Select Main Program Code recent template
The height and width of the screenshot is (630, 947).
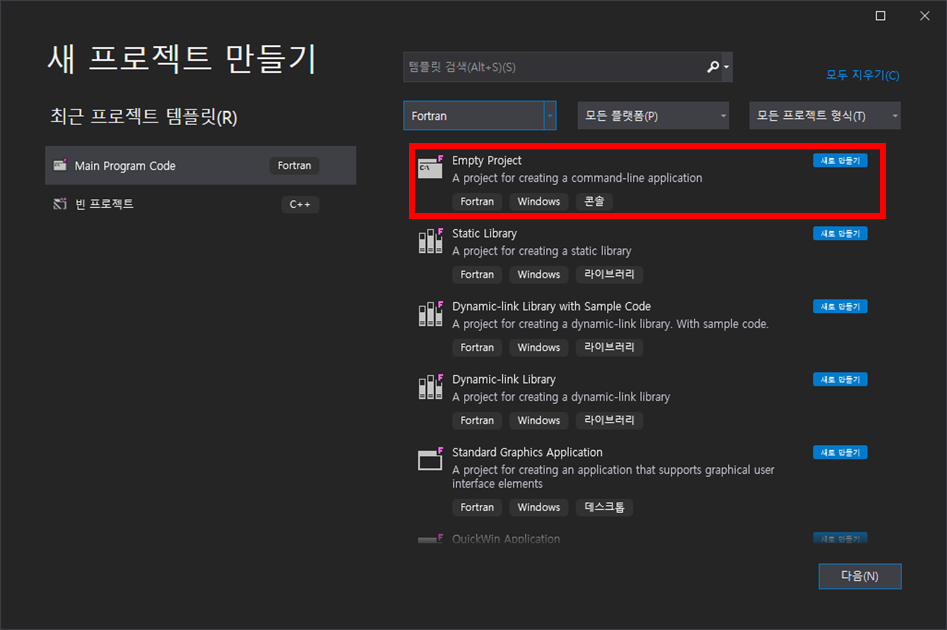pyautogui.click(x=201, y=166)
